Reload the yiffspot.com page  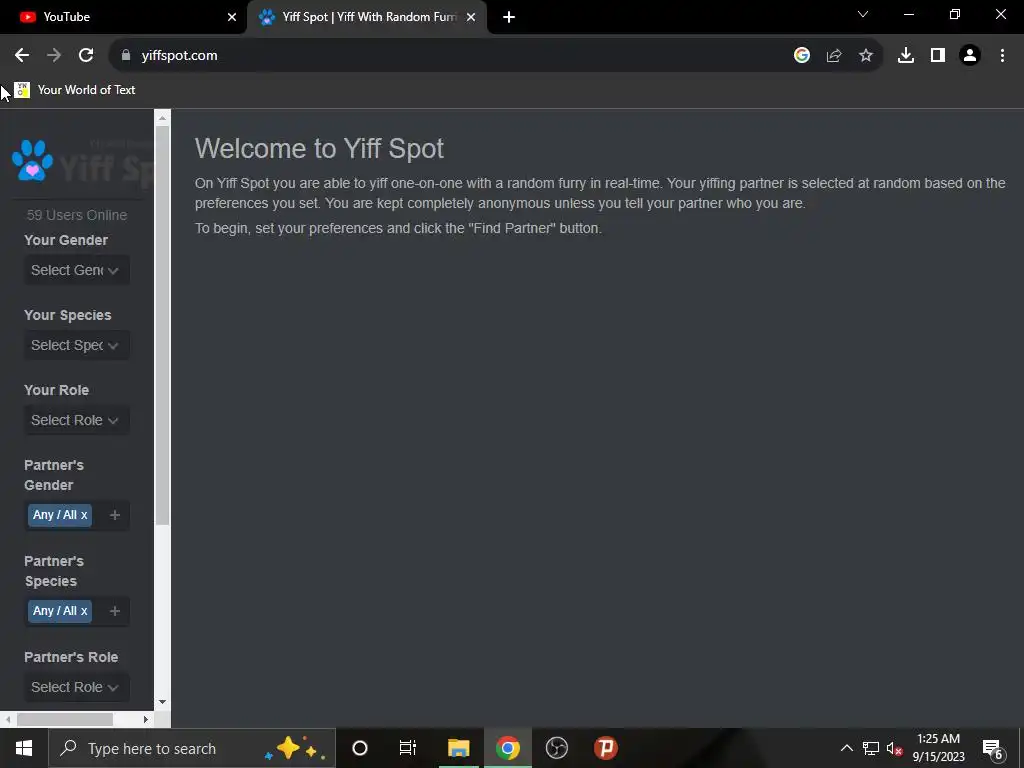point(86,56)
